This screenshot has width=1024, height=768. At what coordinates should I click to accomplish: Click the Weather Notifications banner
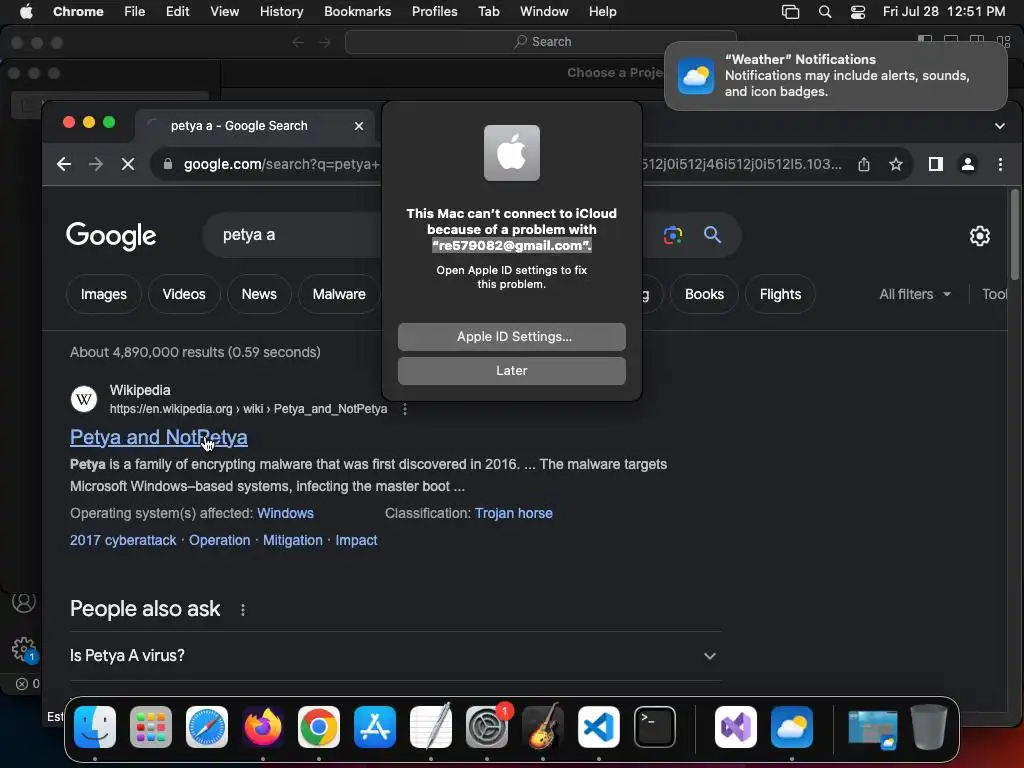tap(835, 76)
